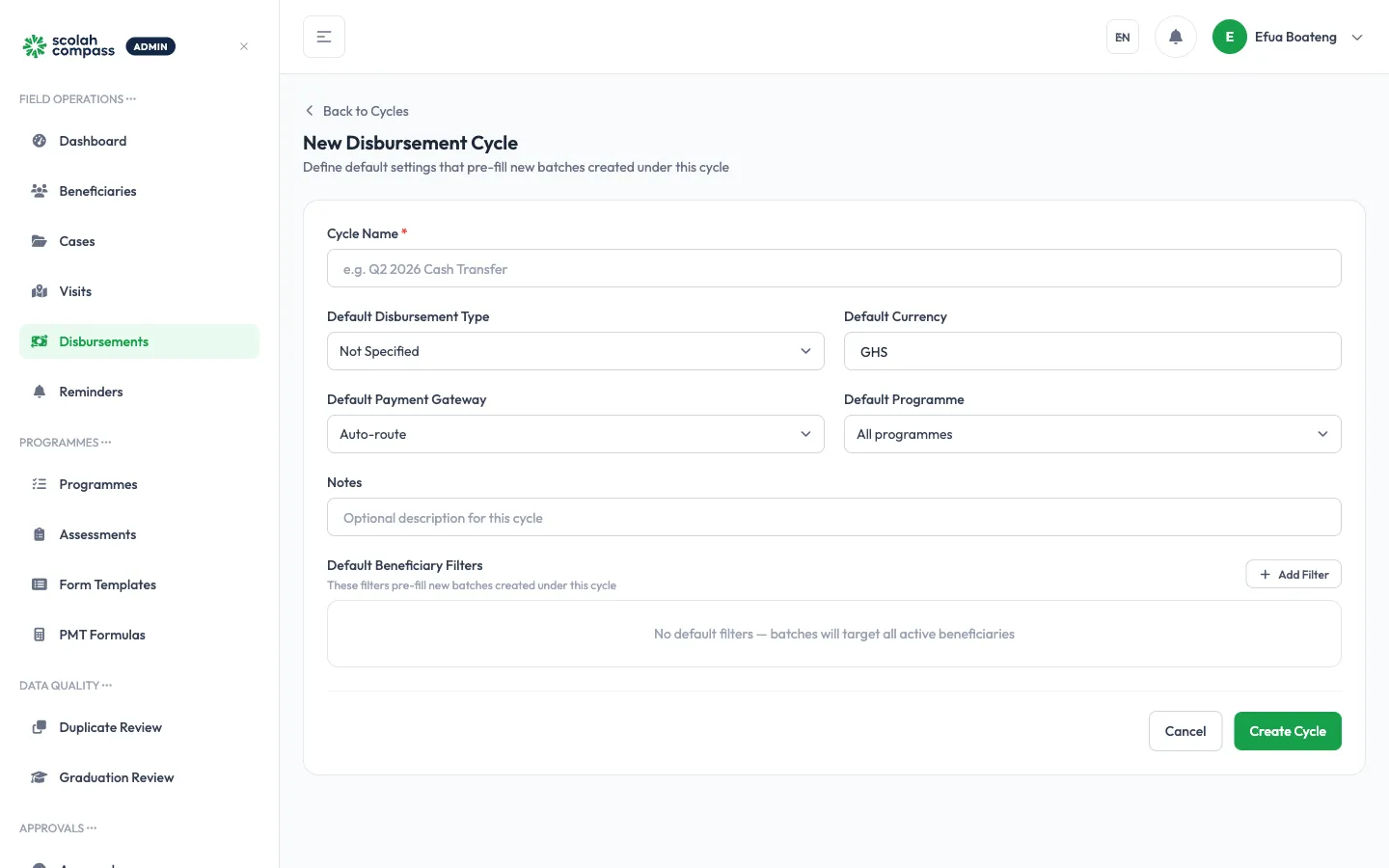Open the Default Payment Gateway dropdown
This screenshot has width=1389, height=868.
tap(576, 434)
